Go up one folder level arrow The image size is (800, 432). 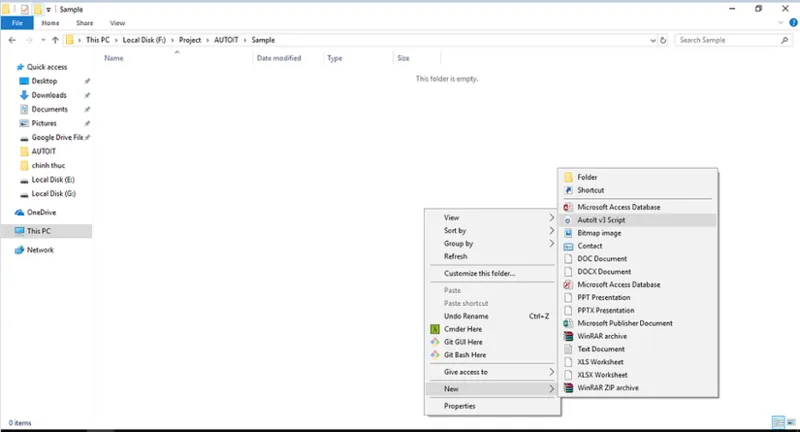click(x=55, y=40)
